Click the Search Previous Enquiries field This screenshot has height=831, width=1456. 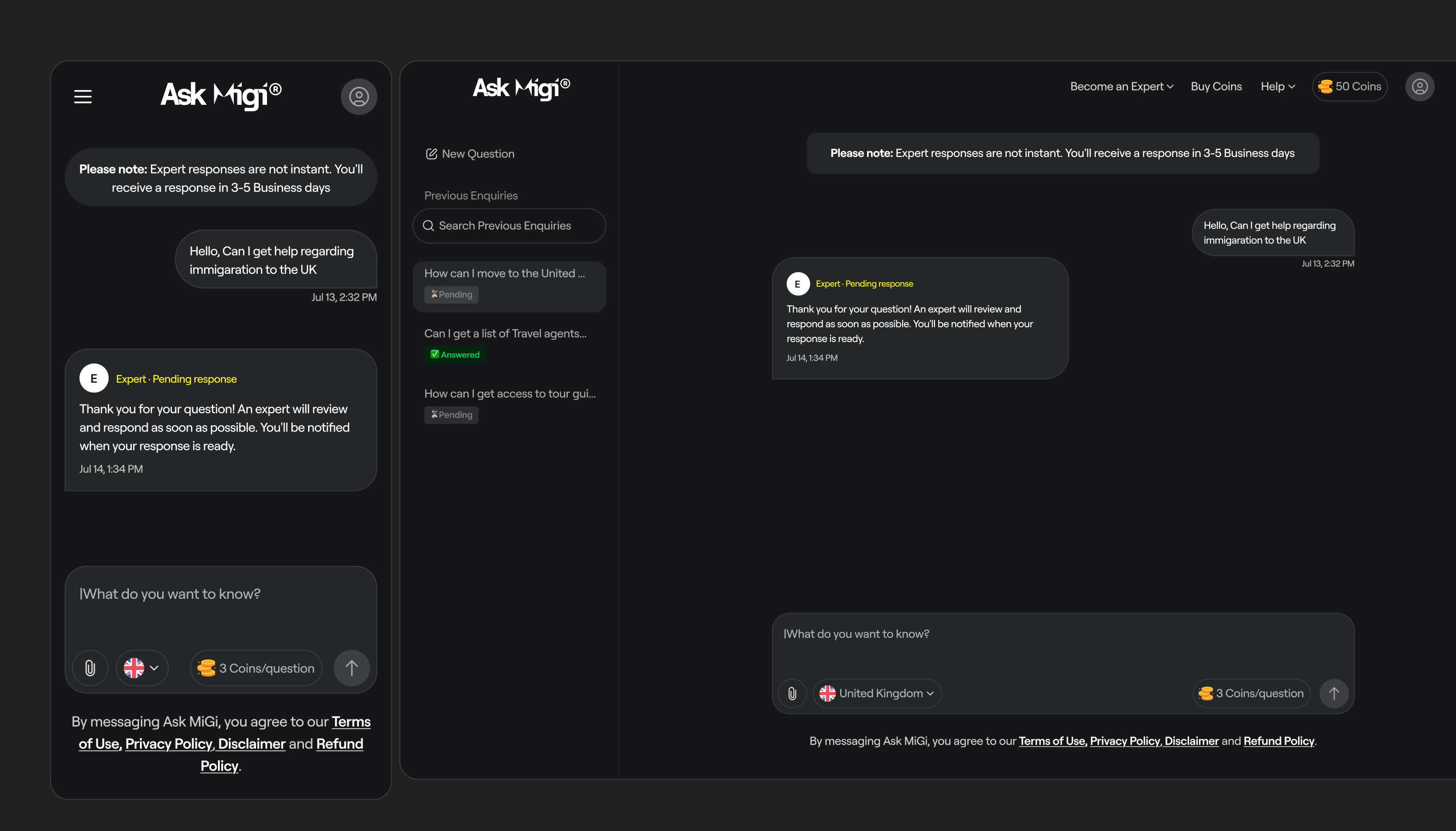coord(509,225)
